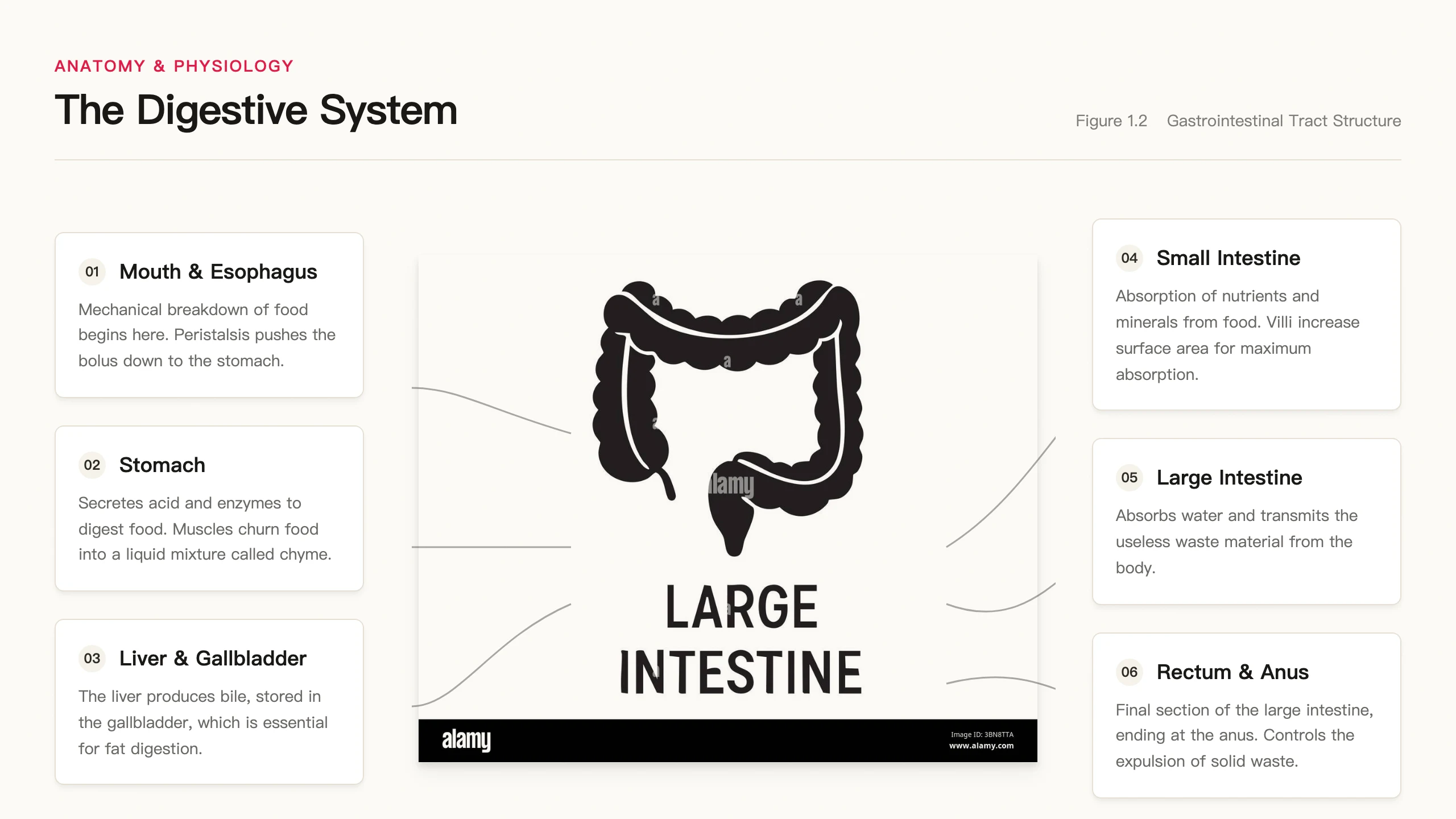Click the 03 number badge
Viewport: 1456px width, 819px height.
[92, 659]
